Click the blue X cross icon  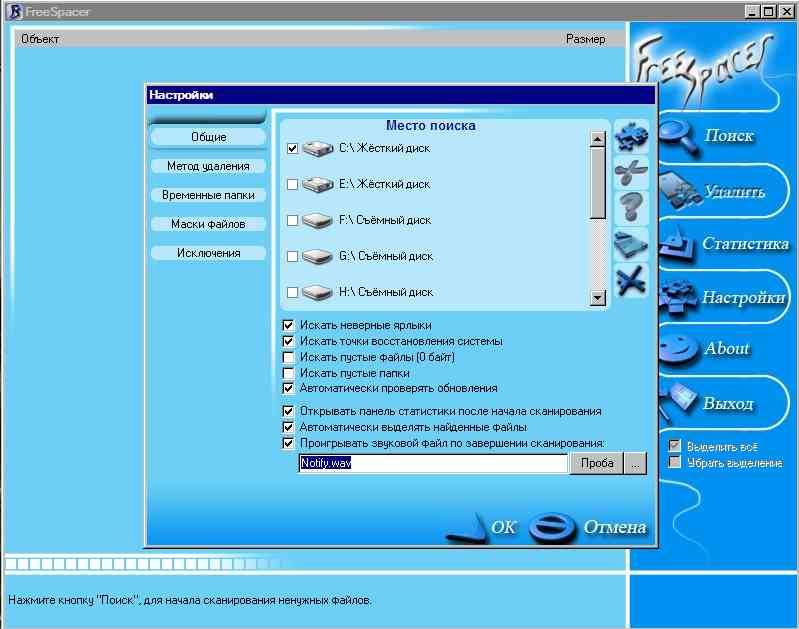(631, 280)
